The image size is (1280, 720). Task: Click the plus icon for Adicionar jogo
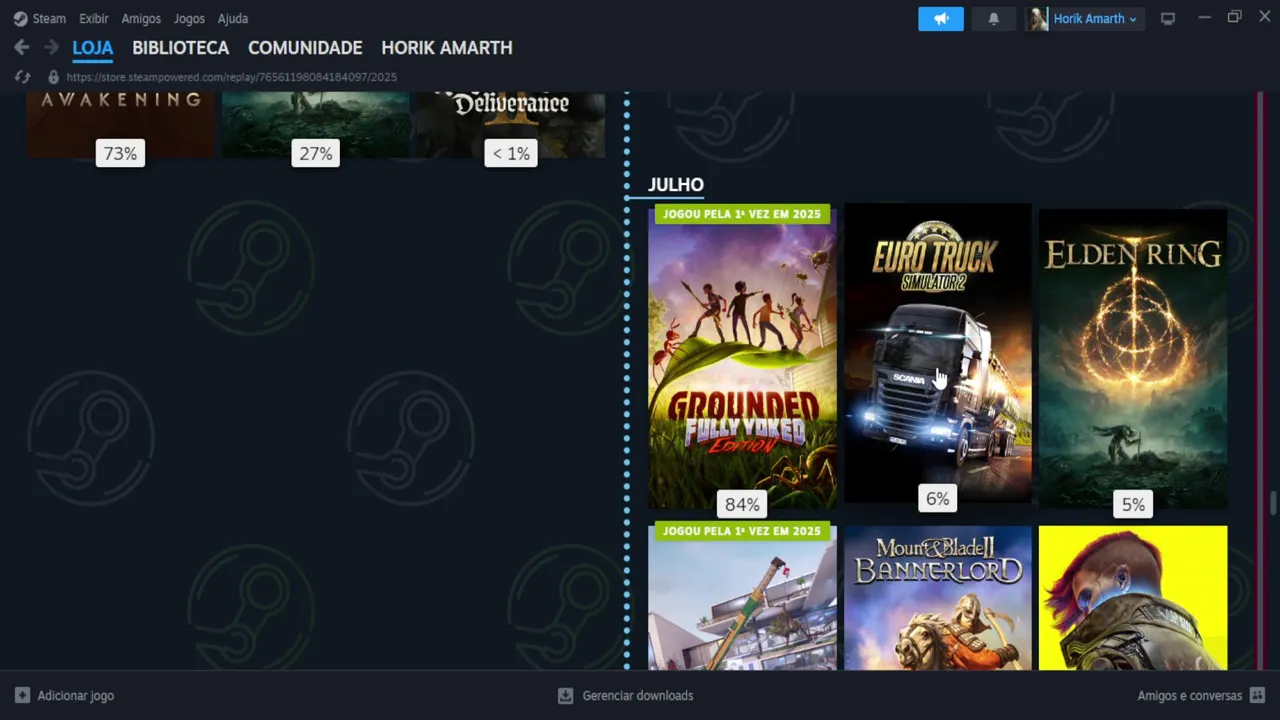[22, 695]
